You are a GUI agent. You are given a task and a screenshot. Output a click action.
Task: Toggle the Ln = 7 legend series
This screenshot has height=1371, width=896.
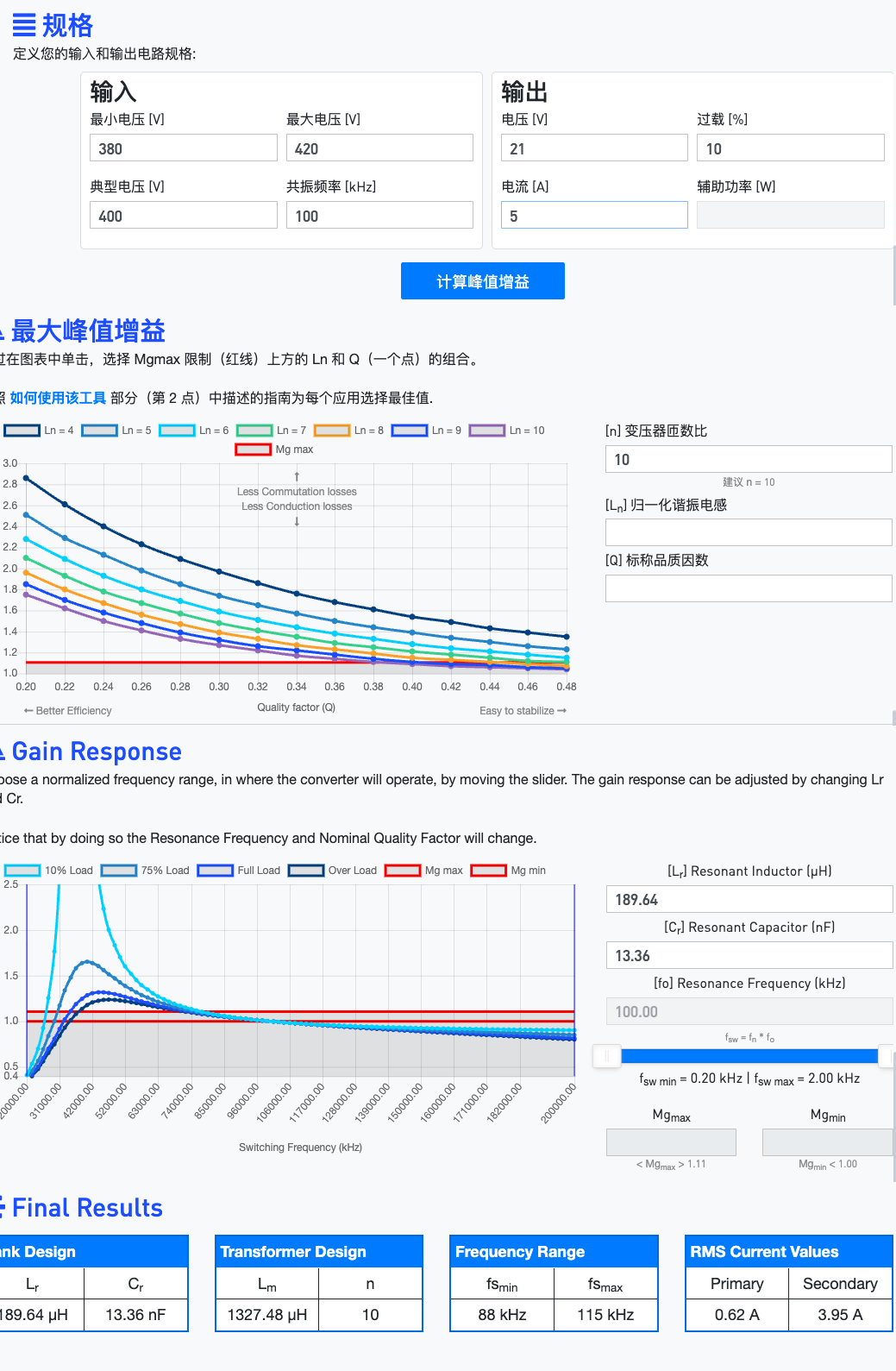254,431
